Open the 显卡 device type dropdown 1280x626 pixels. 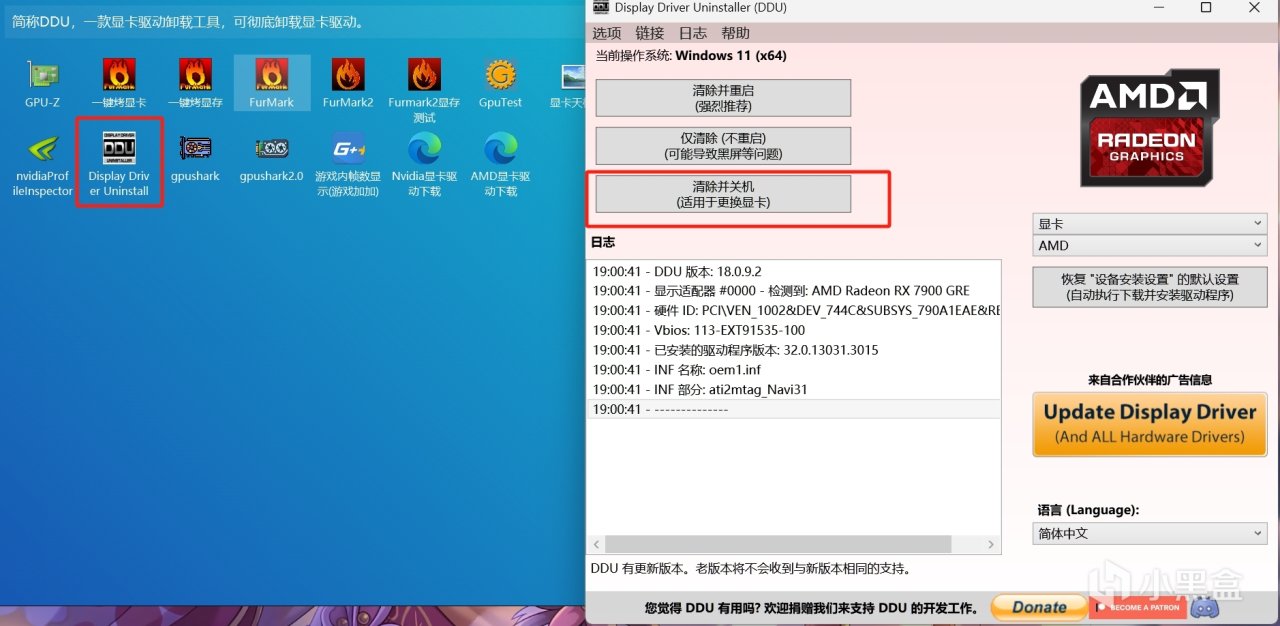(1150, 224)
